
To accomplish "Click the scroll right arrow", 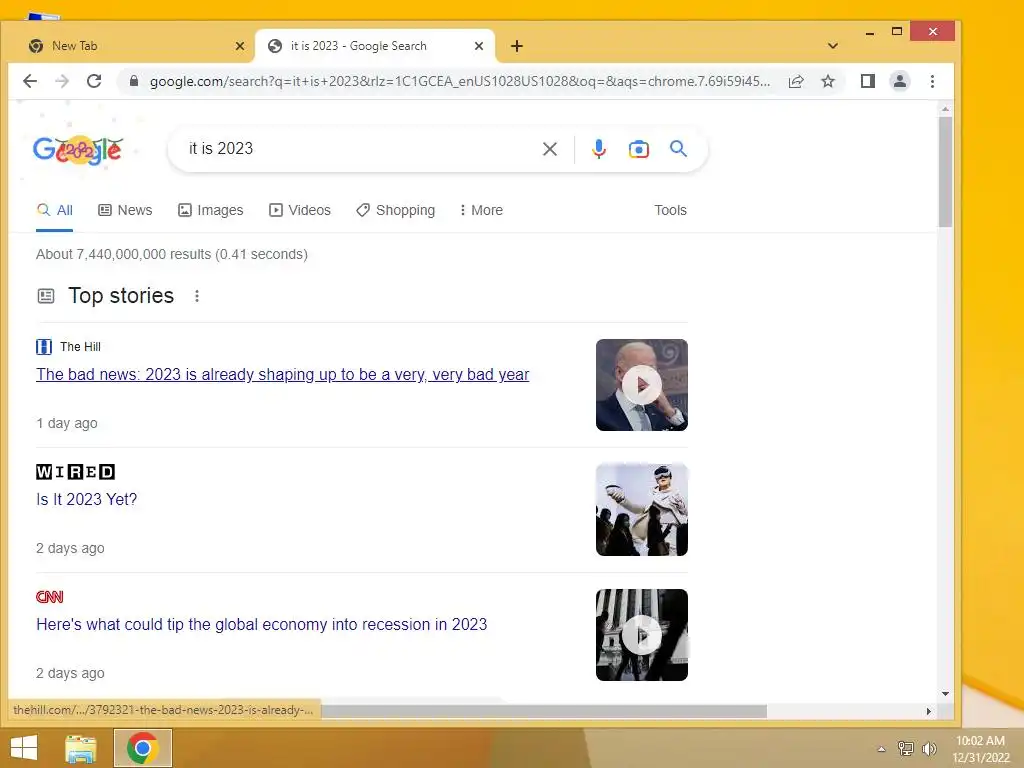I will point(929,711).
